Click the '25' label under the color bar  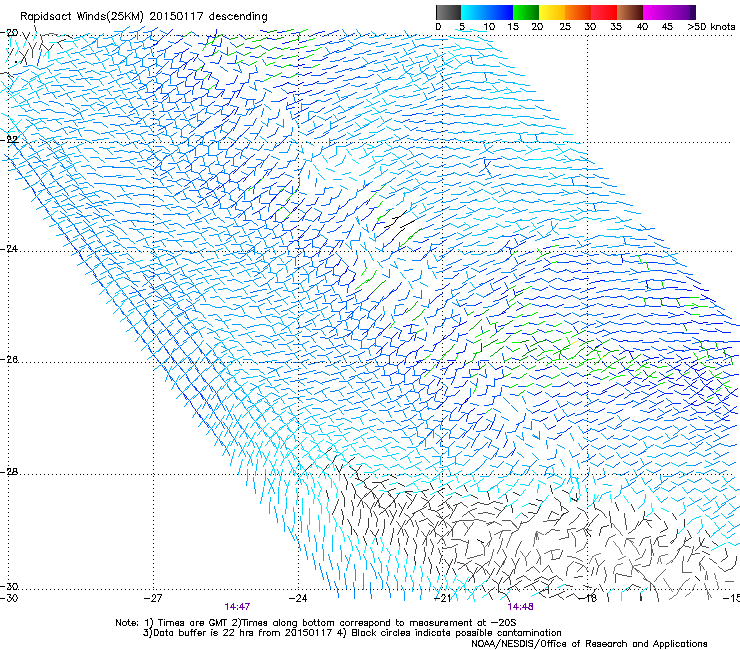point(565,26)
